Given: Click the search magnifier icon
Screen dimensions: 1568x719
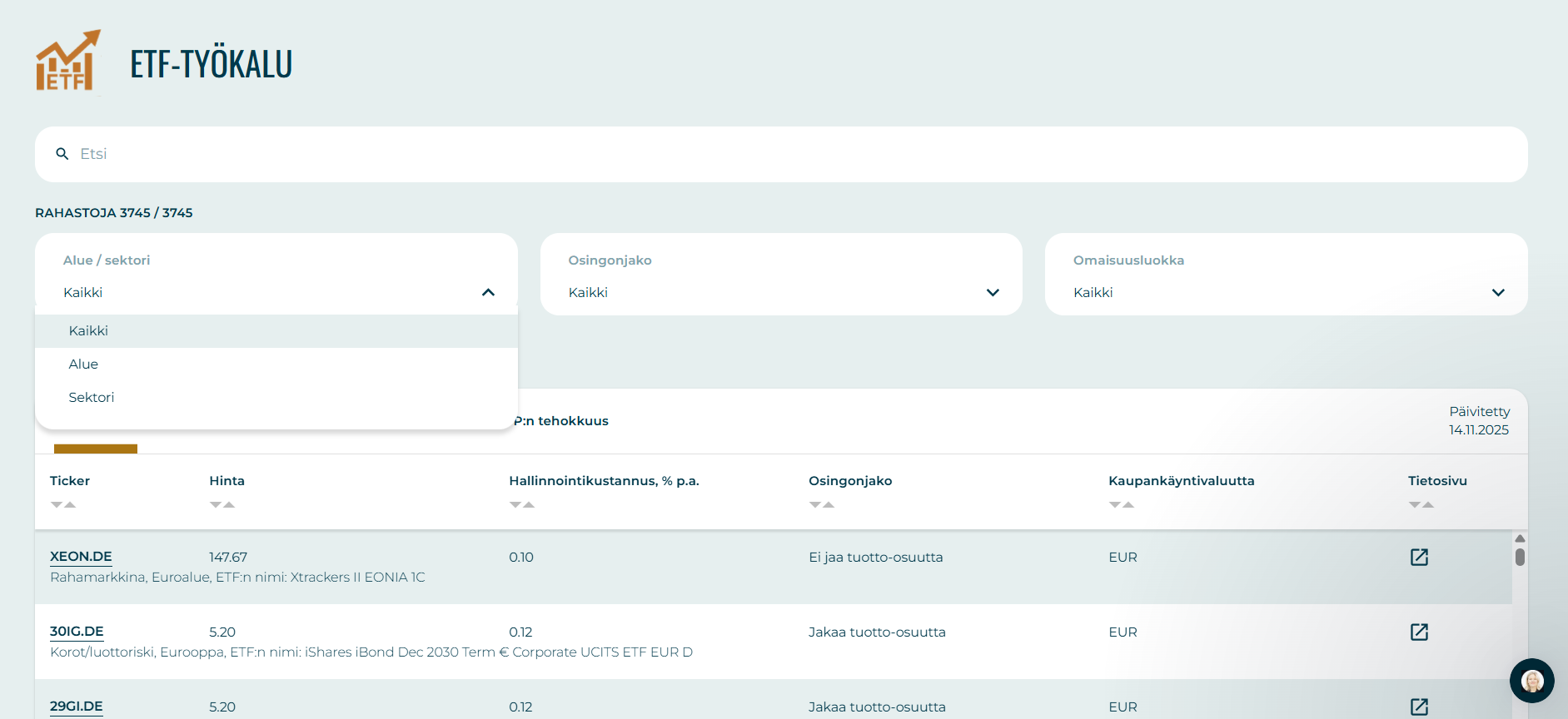Looking at the screenshot, I should (62, 154).
